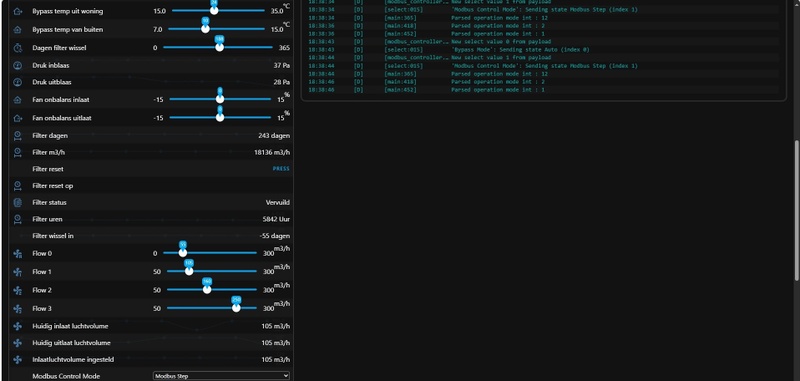Screen dimensions: 800x381
Task: Click the Huidig inlaat luchtvolume 105 m3/h value
Action: coord(276,326)
